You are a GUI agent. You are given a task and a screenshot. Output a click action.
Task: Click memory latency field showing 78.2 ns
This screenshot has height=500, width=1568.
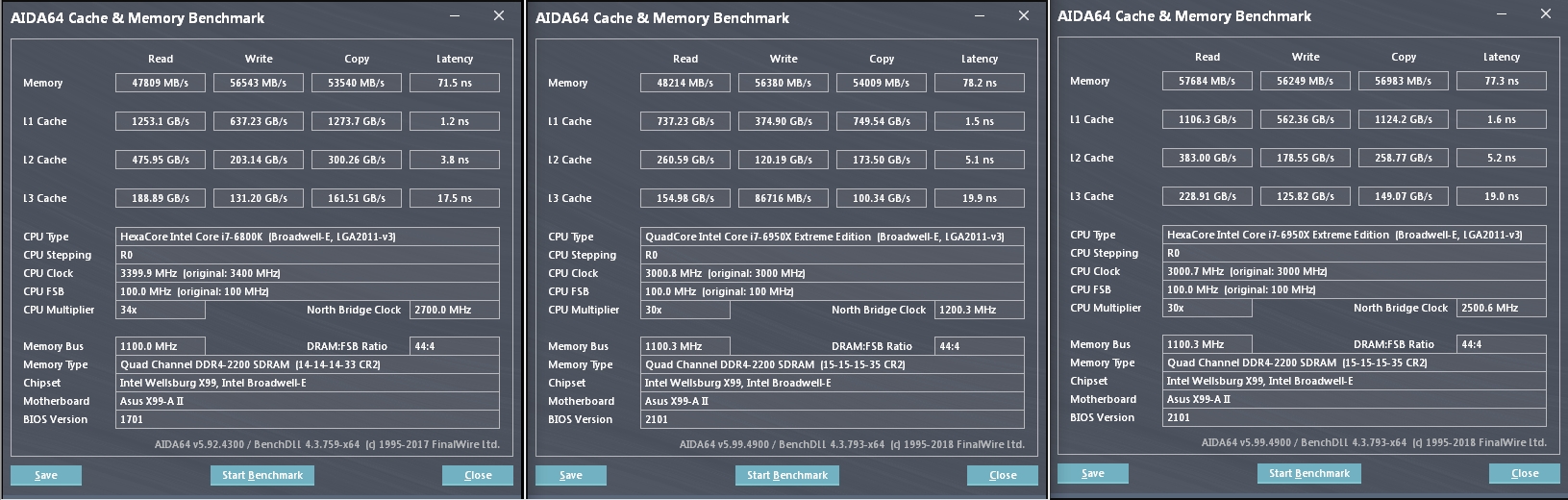(x=980, y=83)
